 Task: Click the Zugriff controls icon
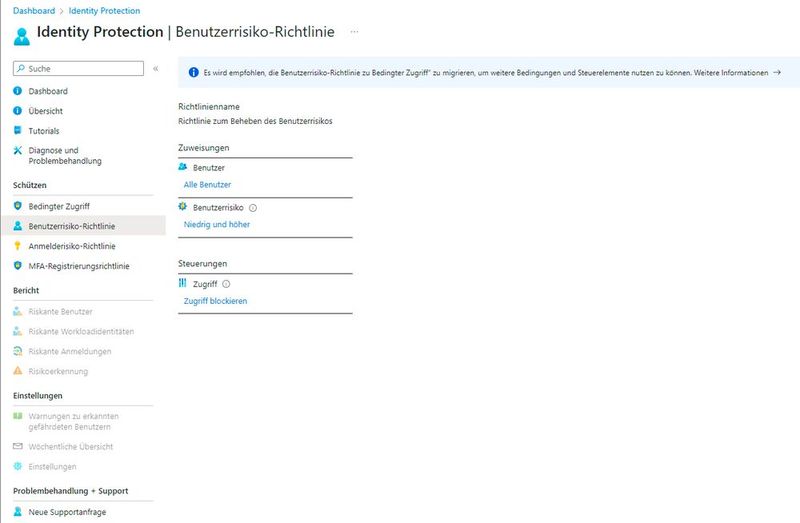pos(183,283)
